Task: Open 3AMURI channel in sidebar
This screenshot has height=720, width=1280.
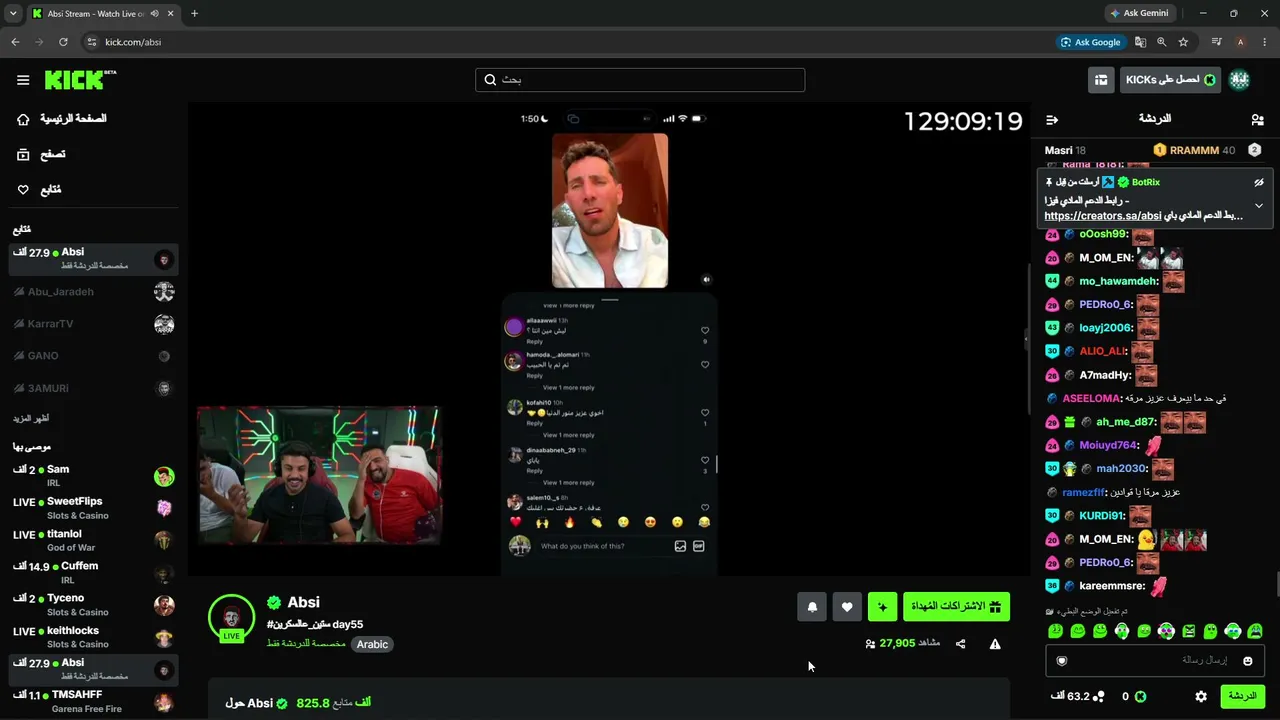Action: click(94, 388)
